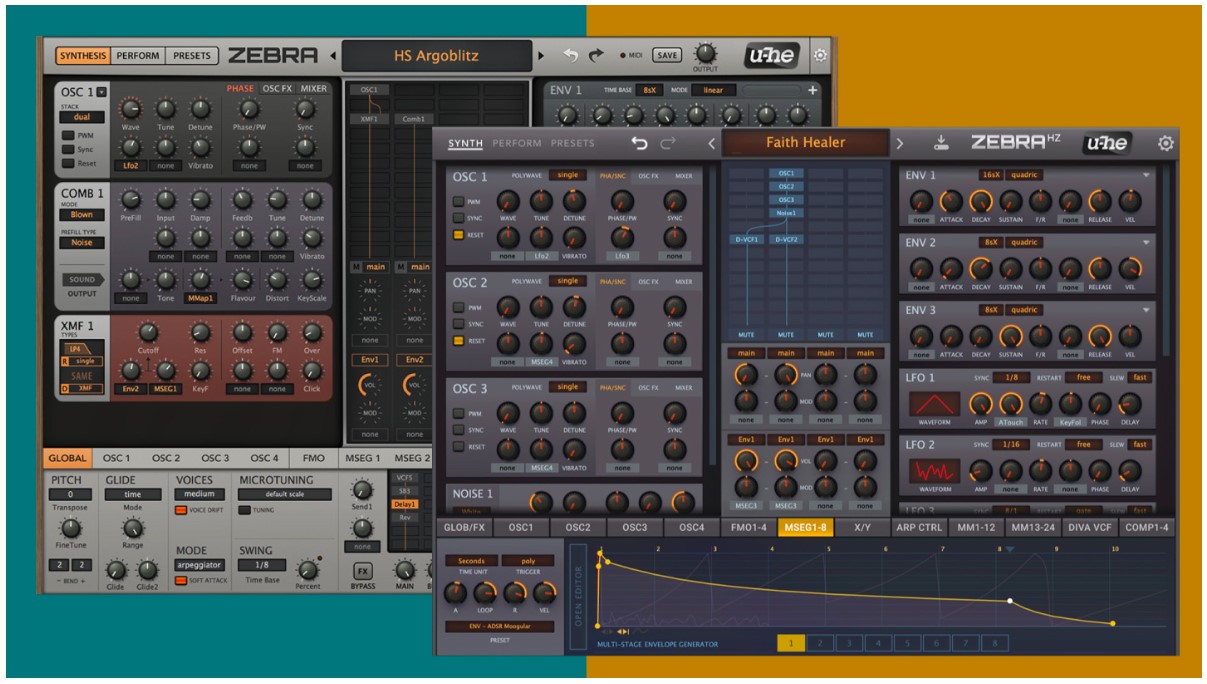
Task: Select the PERFORM tab in Zebra HZ
Action: (517, 143)
